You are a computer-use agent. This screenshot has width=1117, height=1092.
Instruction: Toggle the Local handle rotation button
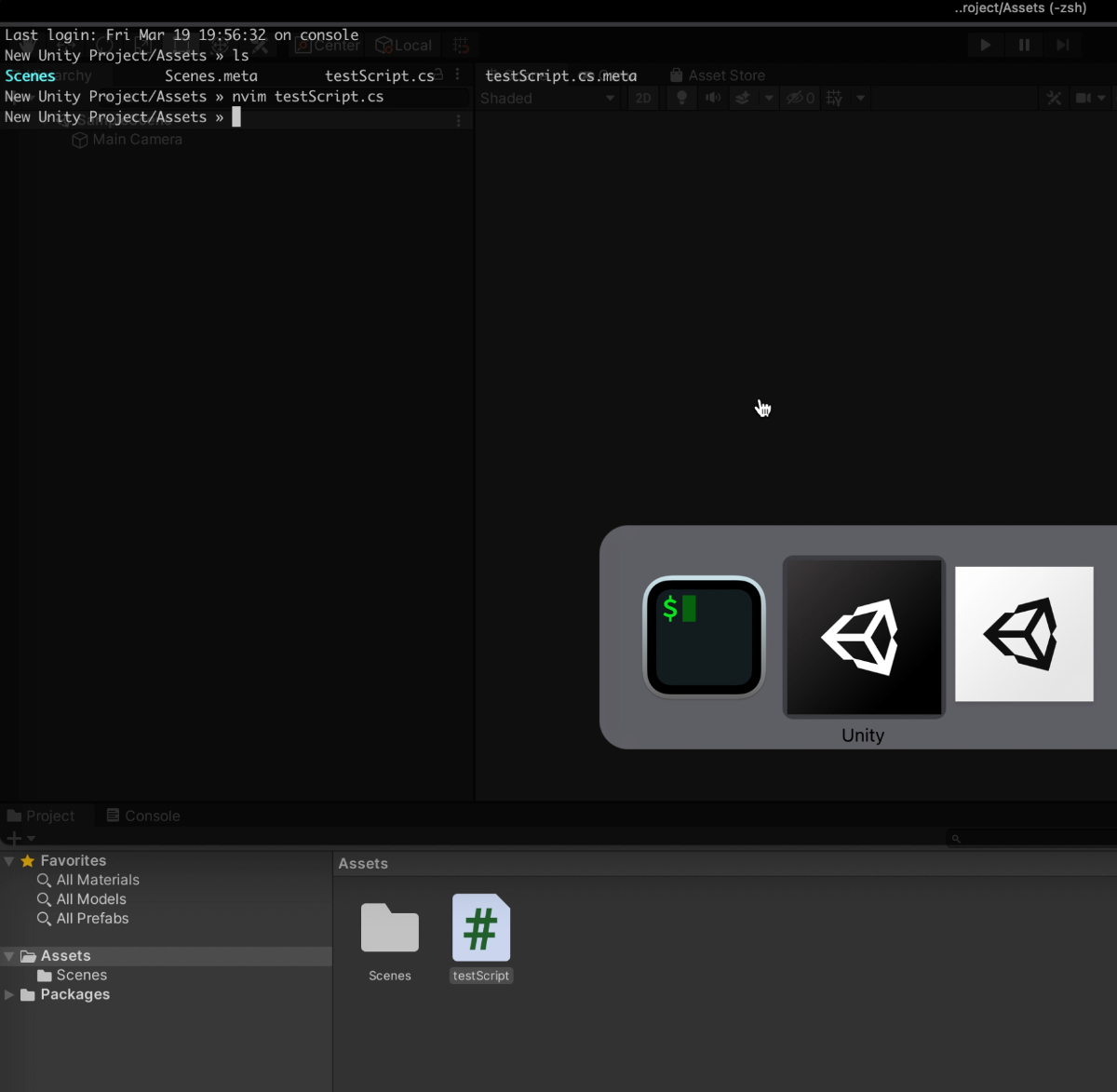pyautogui.click(x=404, y=45)
